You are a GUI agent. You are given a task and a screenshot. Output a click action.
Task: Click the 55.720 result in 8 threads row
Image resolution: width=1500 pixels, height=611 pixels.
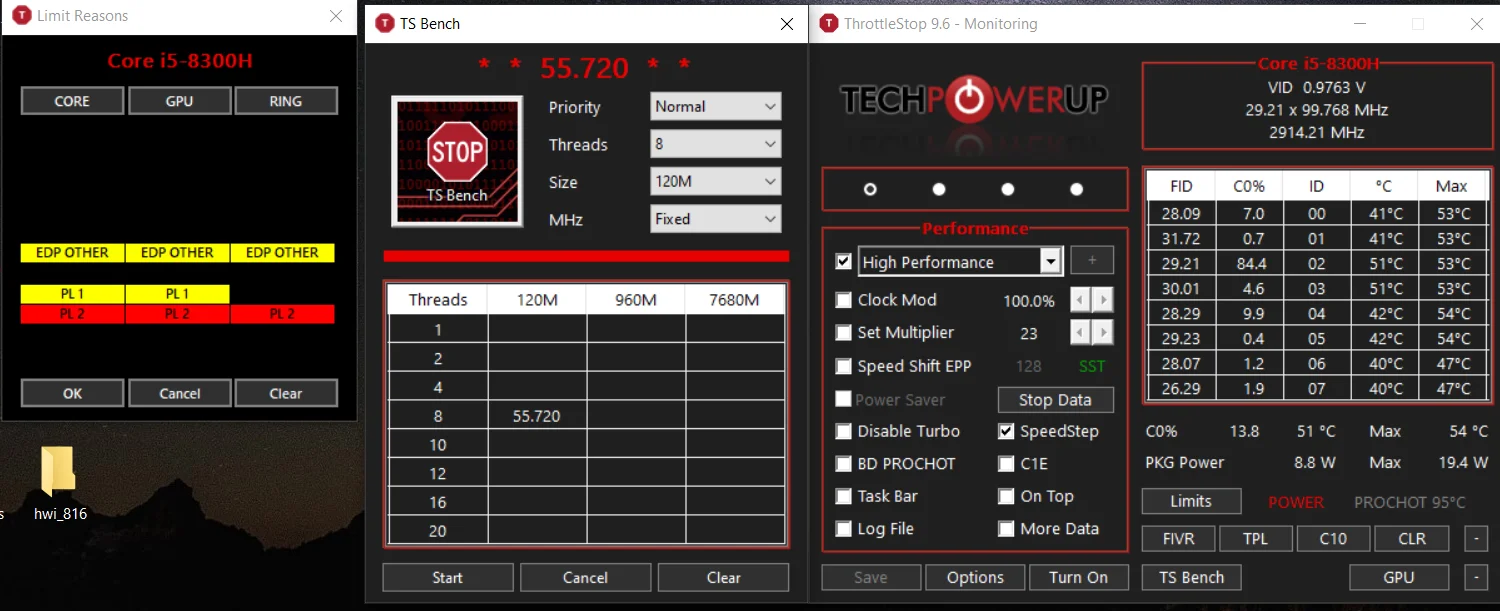[x=537, y=416]
